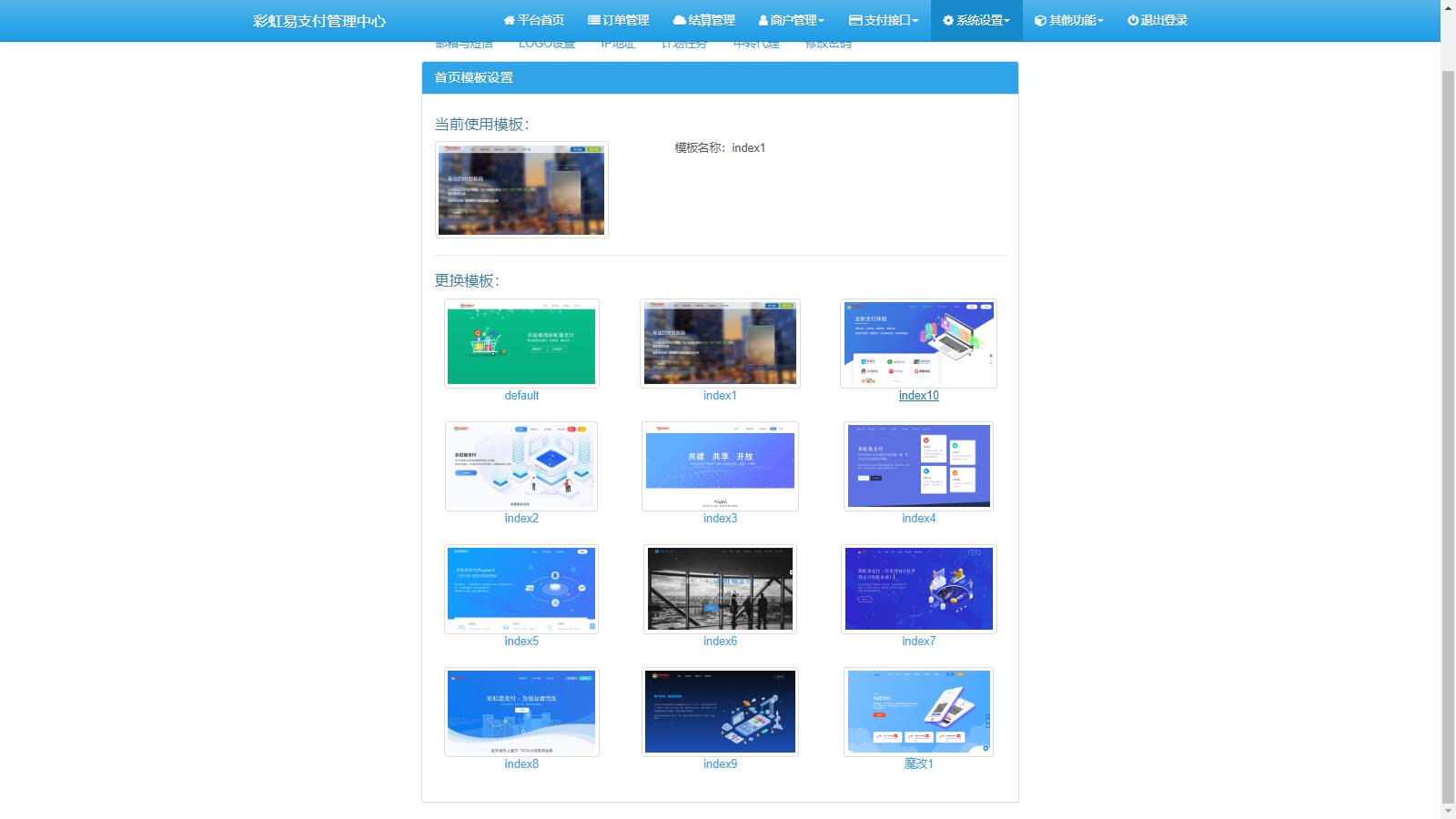
Task: Pick the index3 template thumbnail
Action: [x=720, y=467]
